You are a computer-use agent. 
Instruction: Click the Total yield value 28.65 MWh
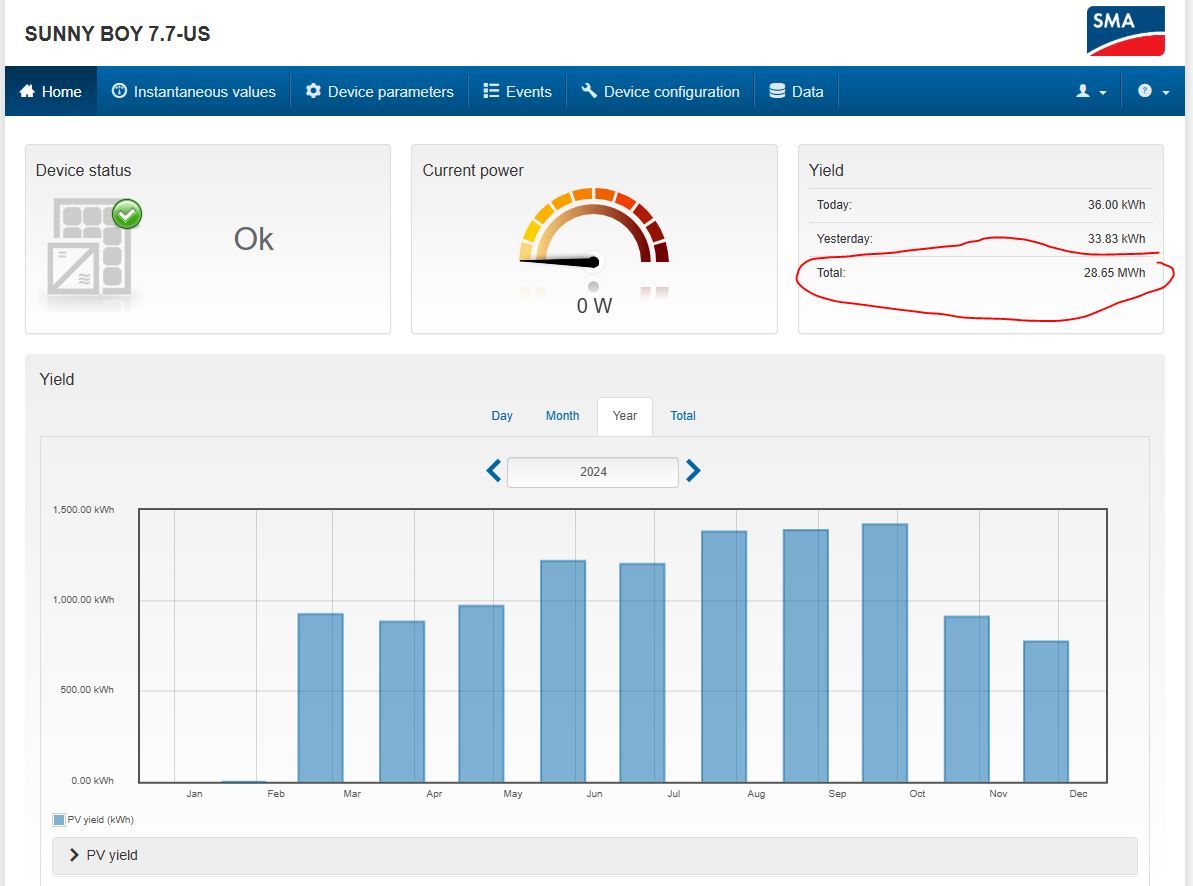tap(1115, 272)
